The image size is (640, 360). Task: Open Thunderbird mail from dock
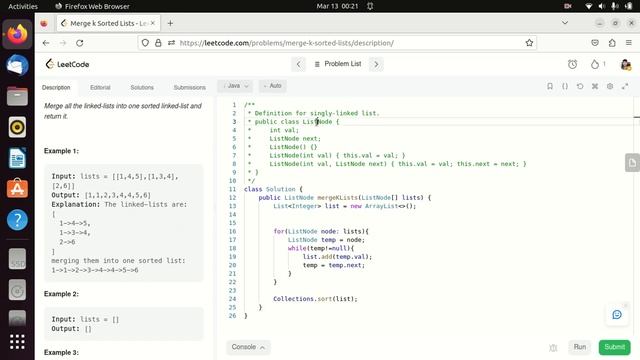(17, 65)
